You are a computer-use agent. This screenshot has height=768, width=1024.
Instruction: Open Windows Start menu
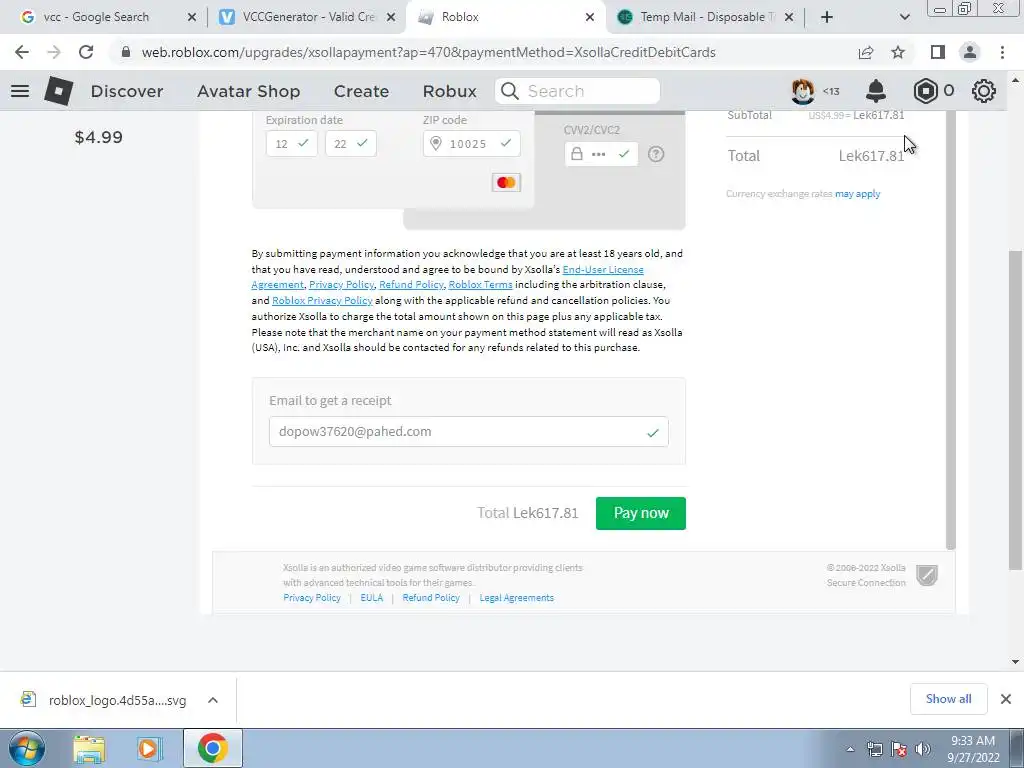[x=26, y=748]
